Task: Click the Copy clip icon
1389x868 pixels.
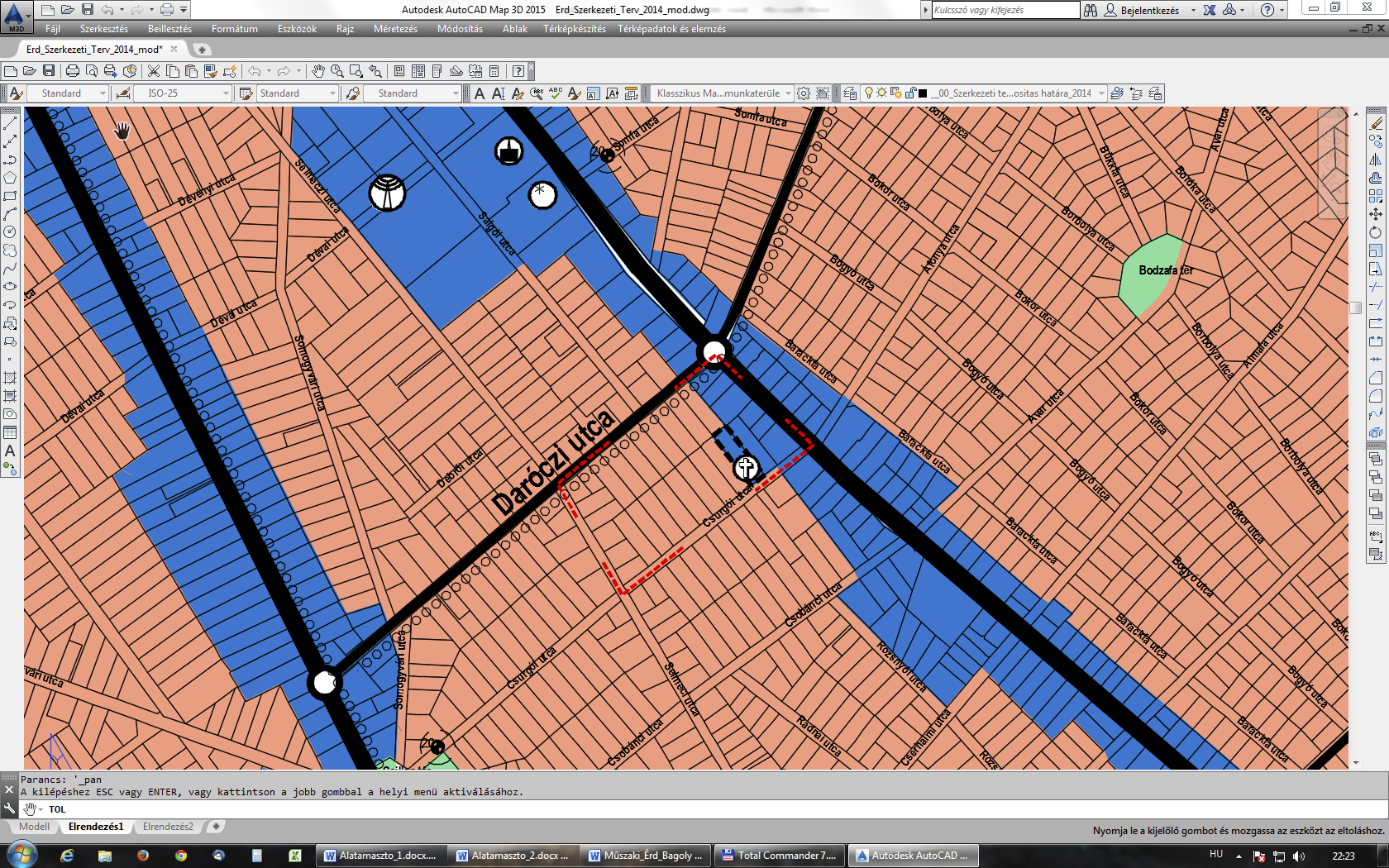Action: pyautogui.click(x=173, y=71)
